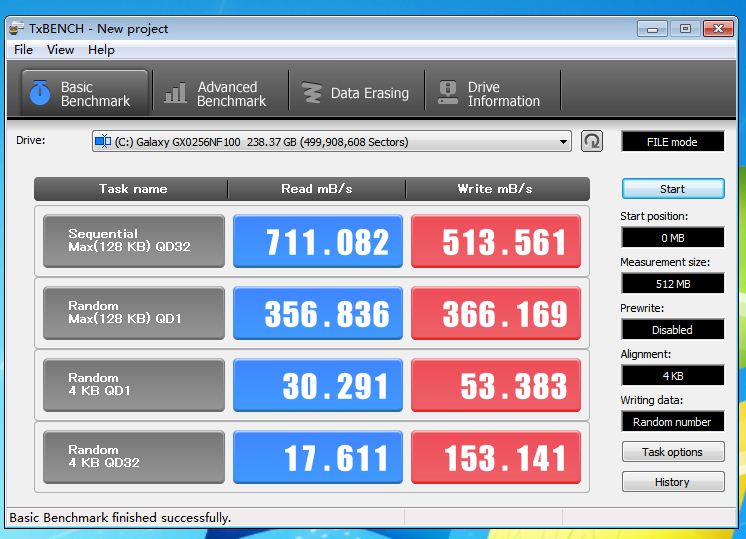
Task: Open the File menu
Action: click(x=23, y=50)
